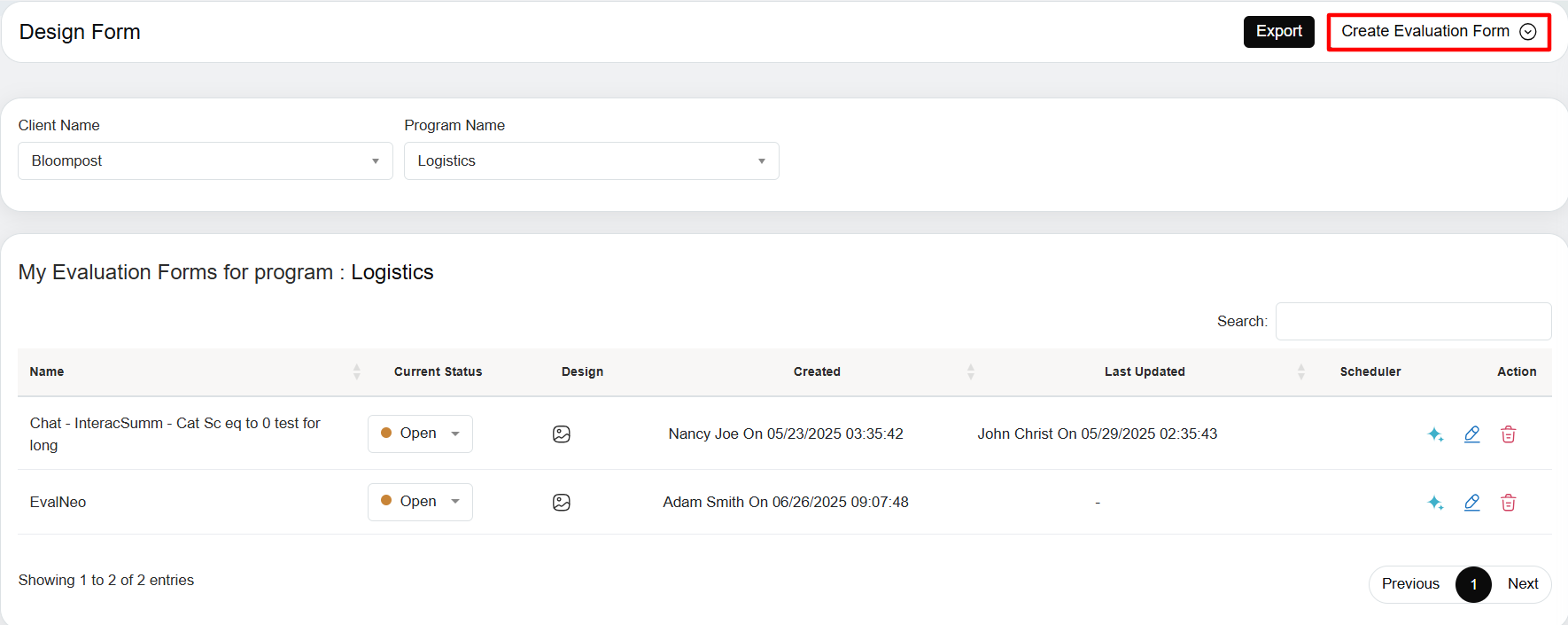Open design view icon for EvalNeo

[562, 503]
